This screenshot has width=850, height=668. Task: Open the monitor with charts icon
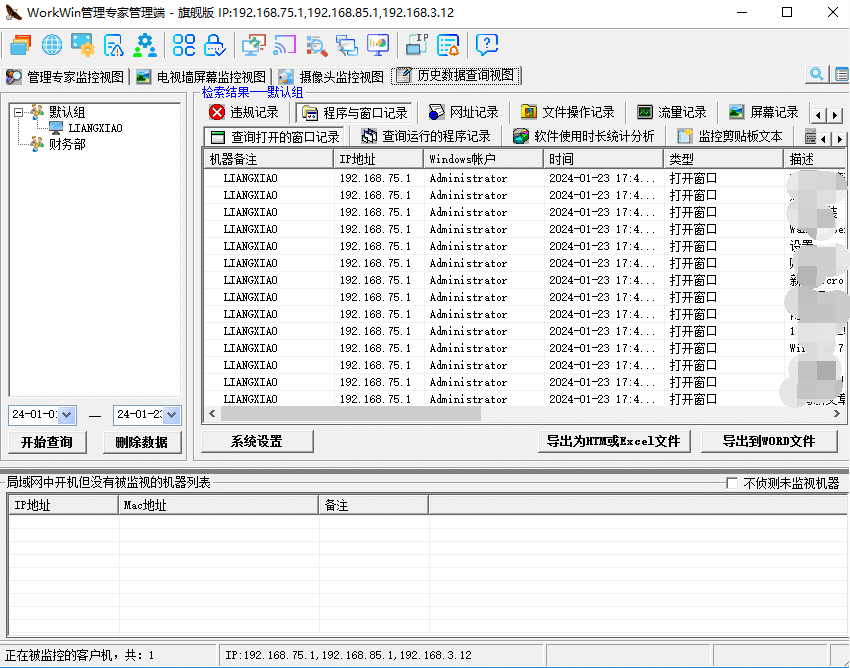point(378,45)
